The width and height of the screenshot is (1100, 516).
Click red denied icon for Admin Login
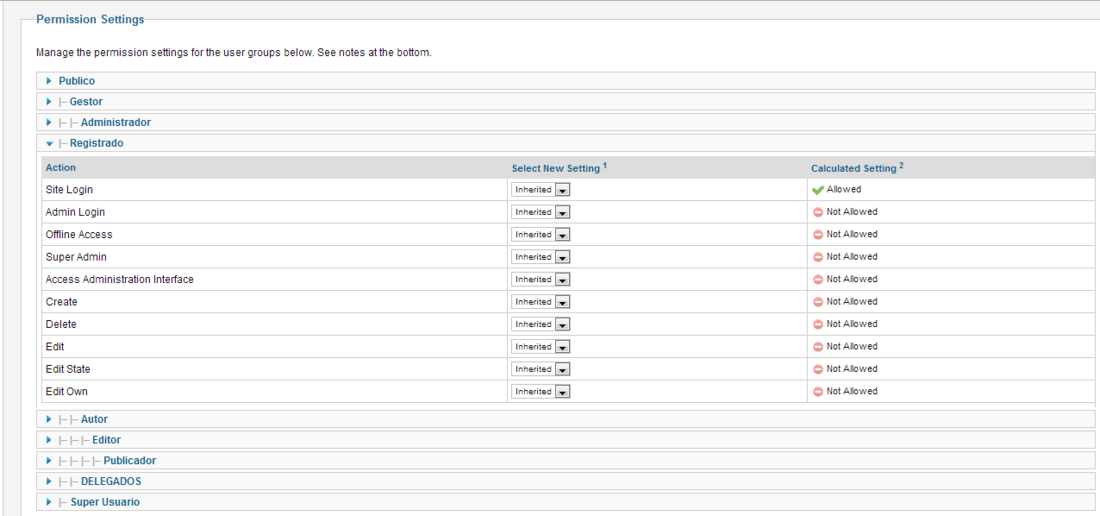[x=817, y=212]
